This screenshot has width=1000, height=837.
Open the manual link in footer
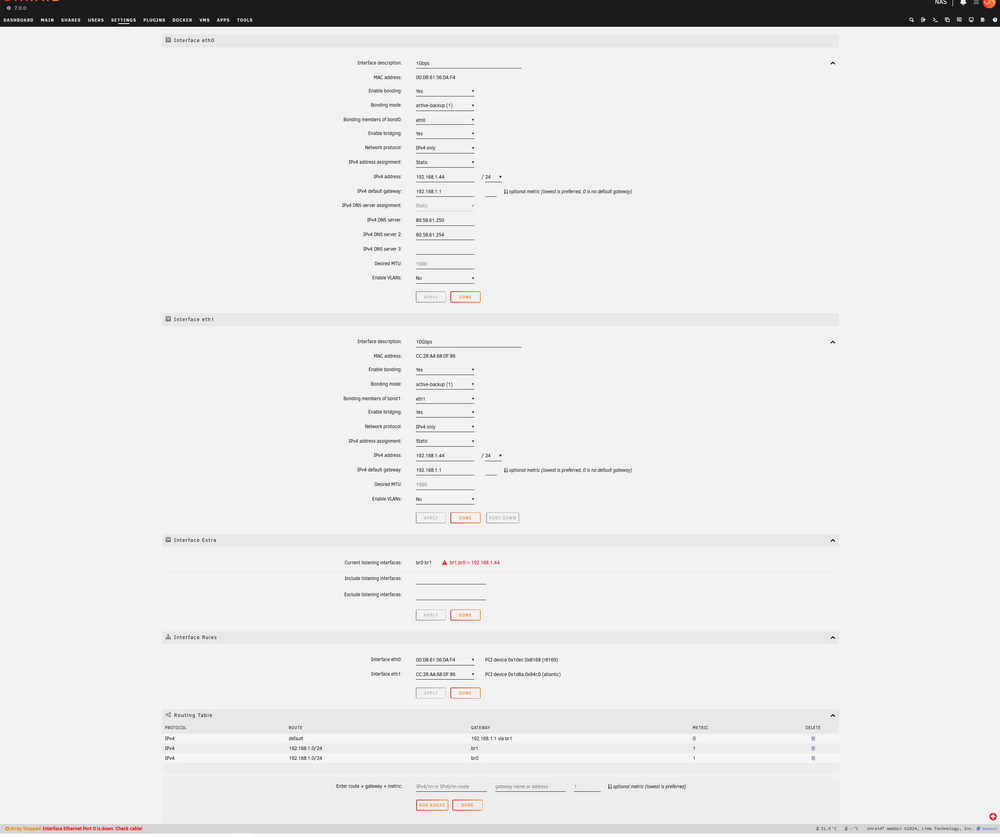click(x=989, y=829)
